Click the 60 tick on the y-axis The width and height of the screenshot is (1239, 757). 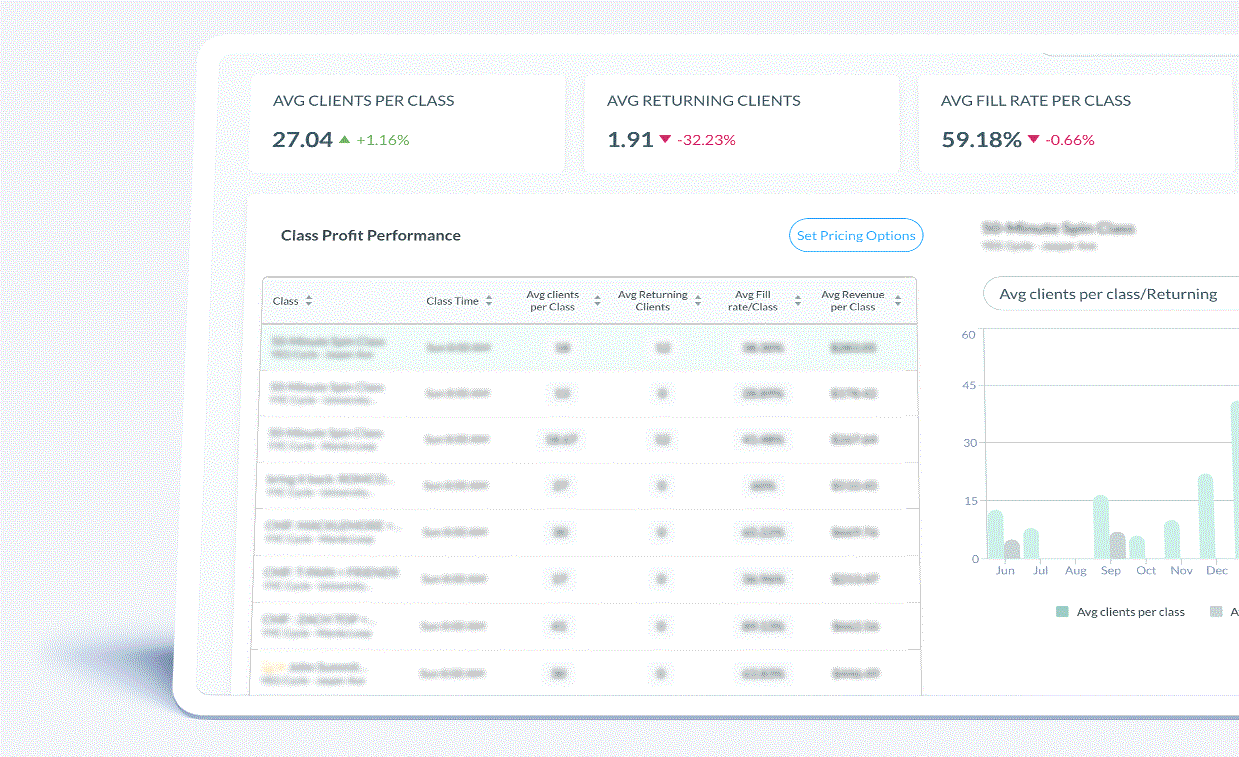(968, 335)
